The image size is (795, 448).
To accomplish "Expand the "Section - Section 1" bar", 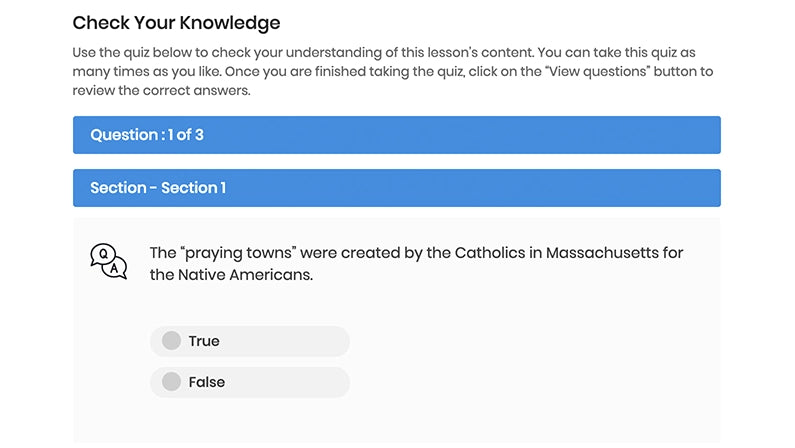I will click(x=396, y=188).
